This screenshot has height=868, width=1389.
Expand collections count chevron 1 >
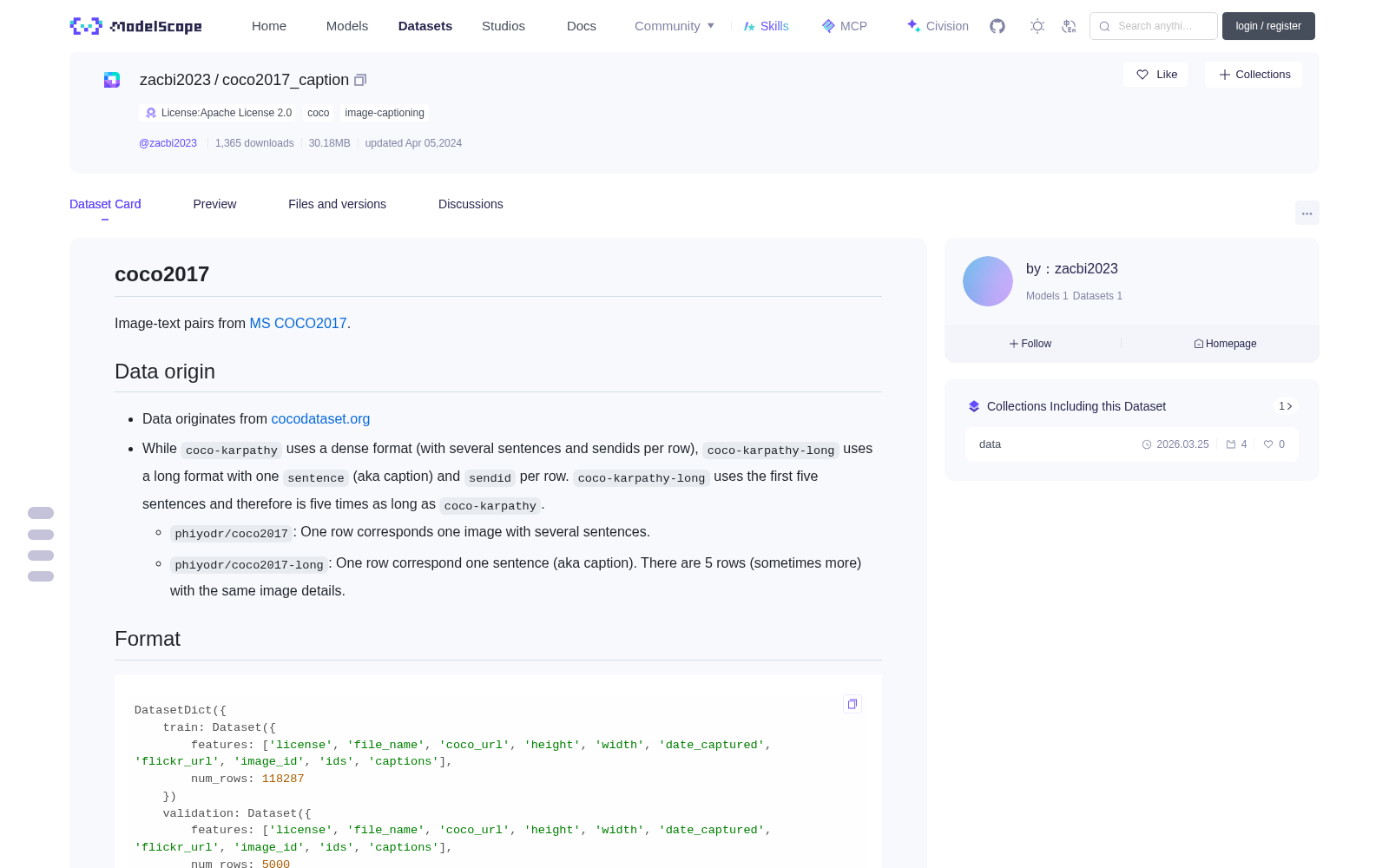point(1286,406)
